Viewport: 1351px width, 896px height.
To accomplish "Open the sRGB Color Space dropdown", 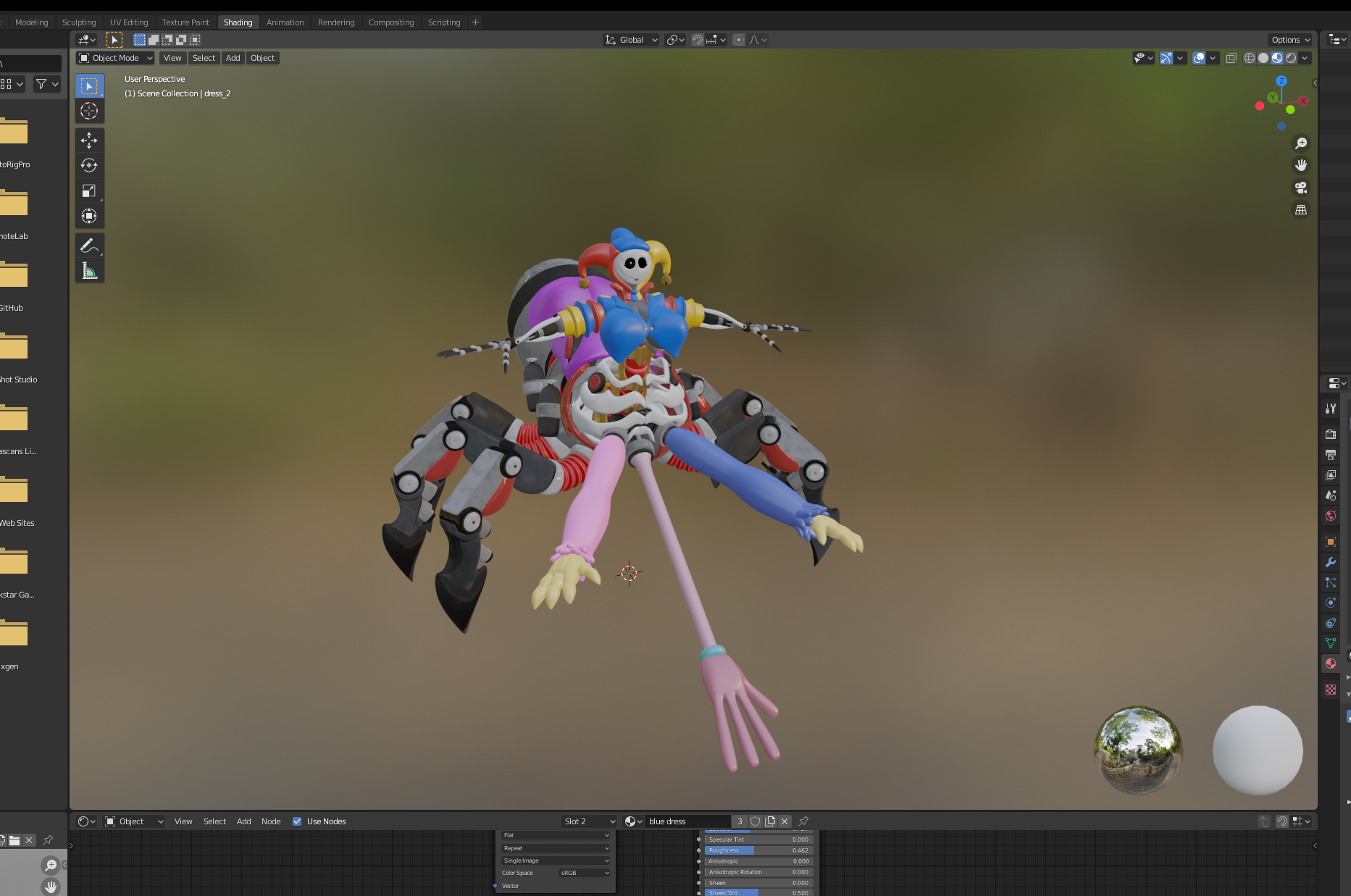I will (x=585, y=873).
